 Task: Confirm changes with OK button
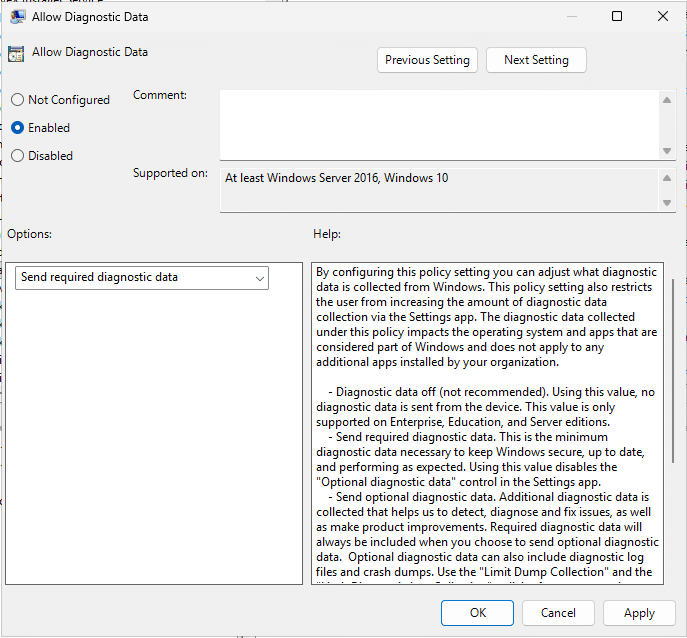(478, 613)
